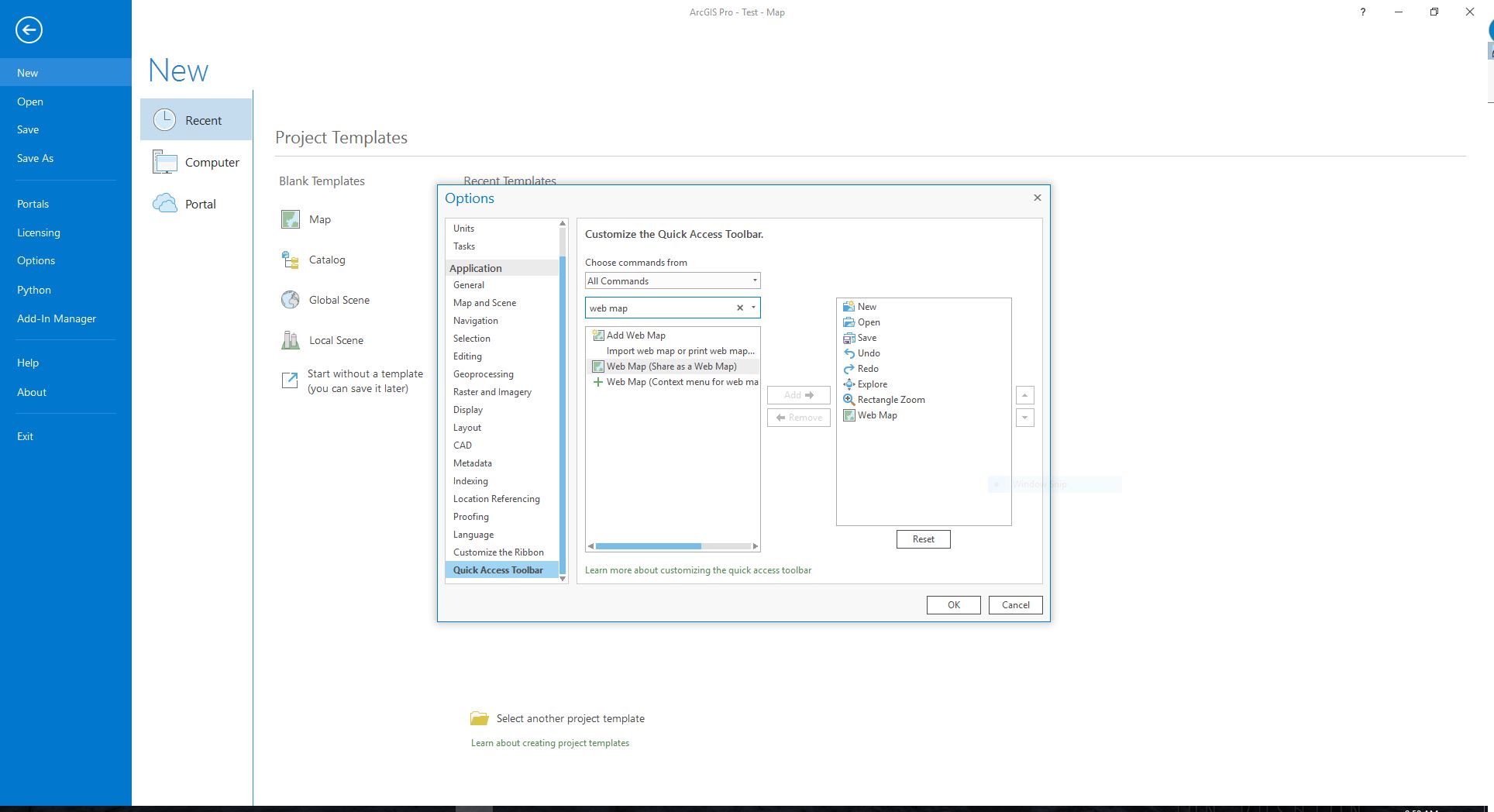Open the Quick Access Toolbar options page
The height and width of the screenshot is (812, 1494).
501,570
